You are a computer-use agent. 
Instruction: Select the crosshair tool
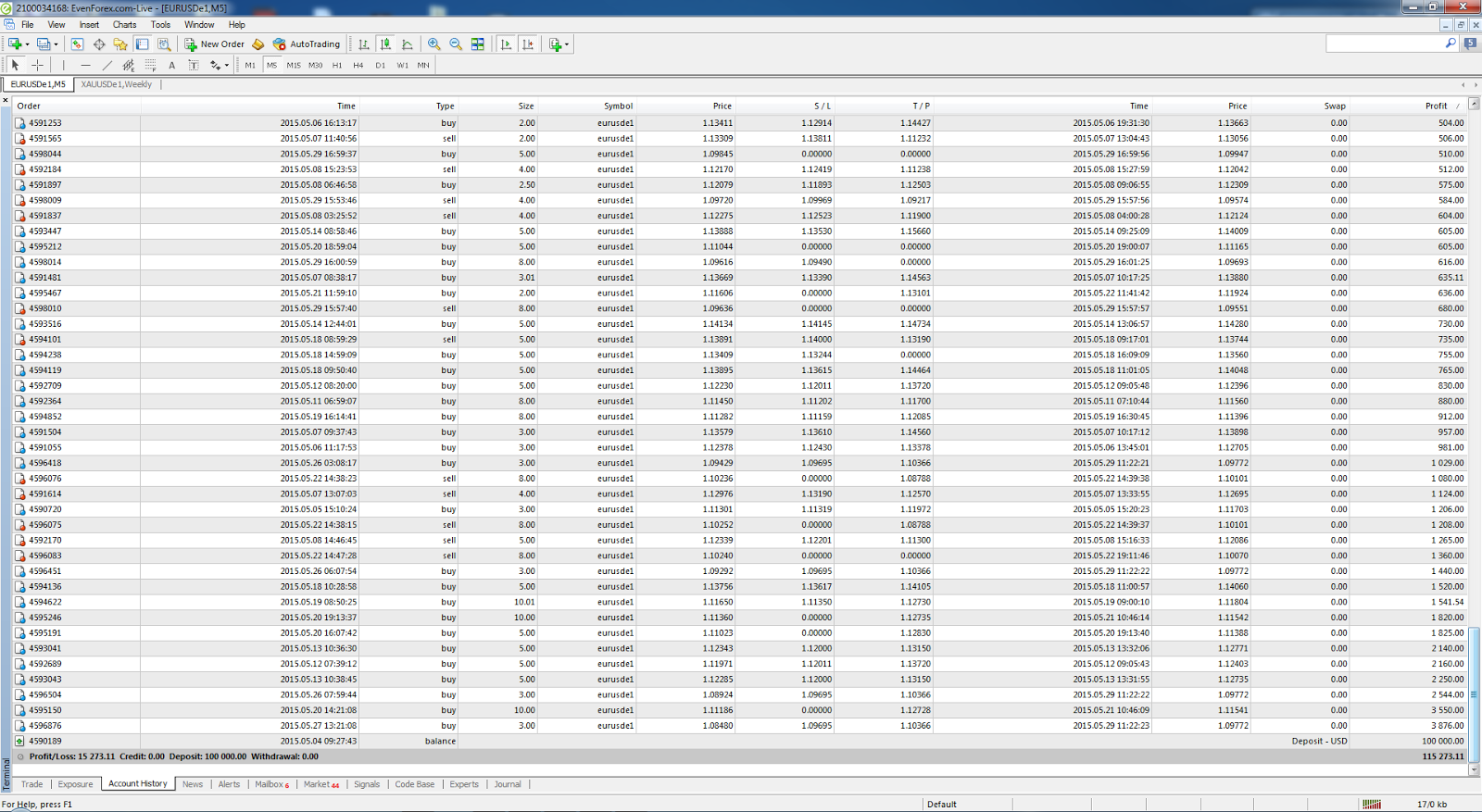pyautogui.click(x=37, y=65)
